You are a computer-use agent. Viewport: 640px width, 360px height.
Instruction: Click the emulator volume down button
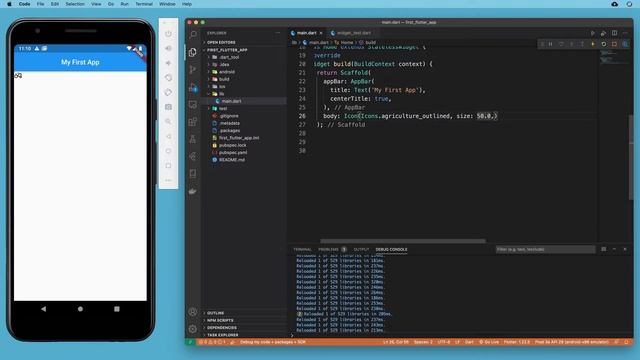coord(169,63)
